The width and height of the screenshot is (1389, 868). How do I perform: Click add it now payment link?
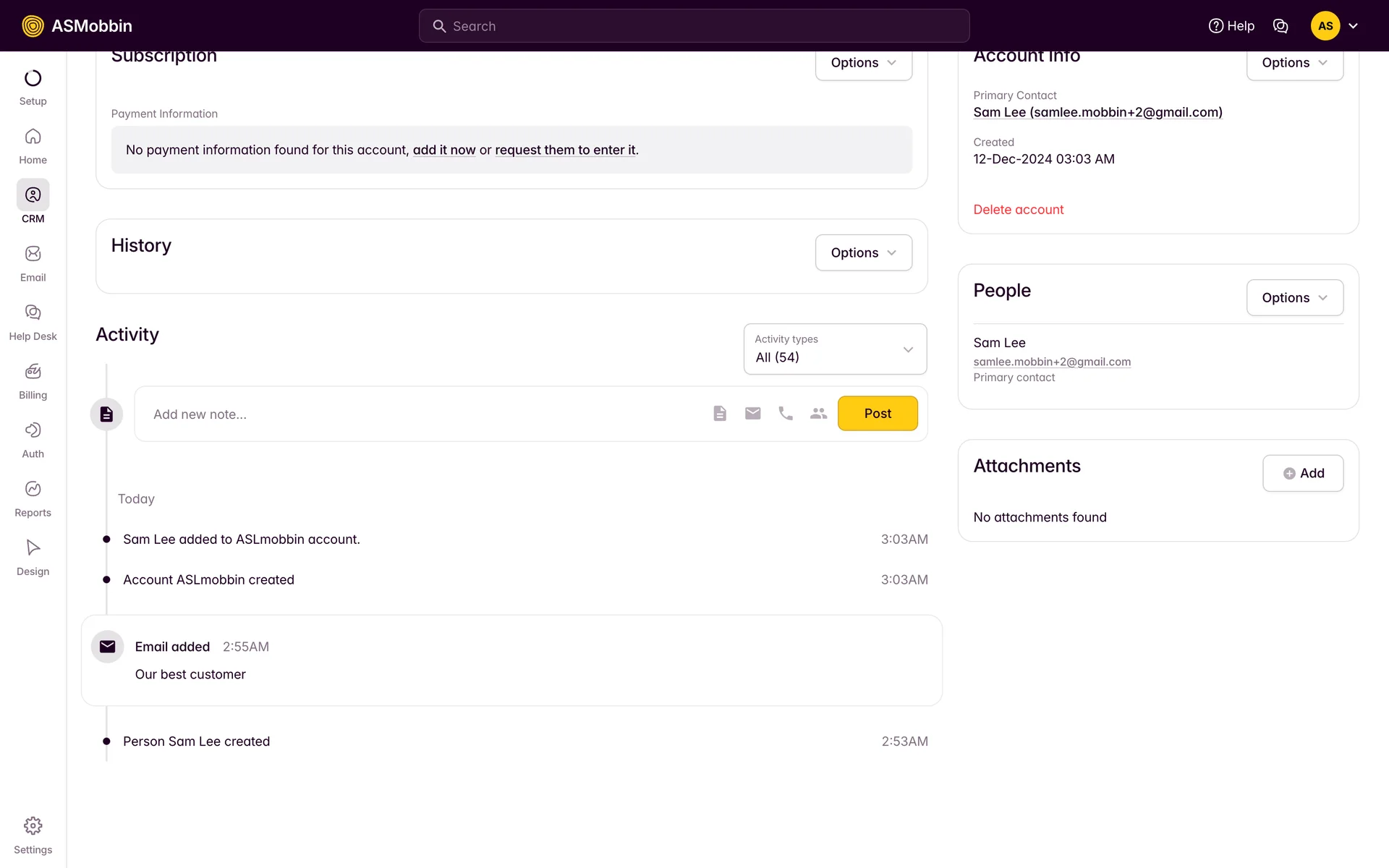pos(443,150)
